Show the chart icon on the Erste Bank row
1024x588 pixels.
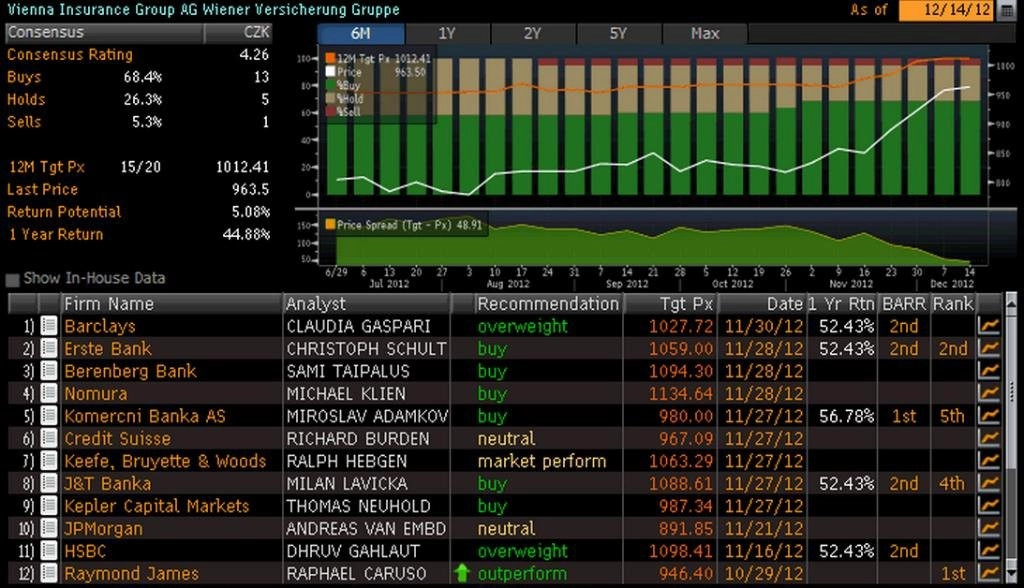989,348
